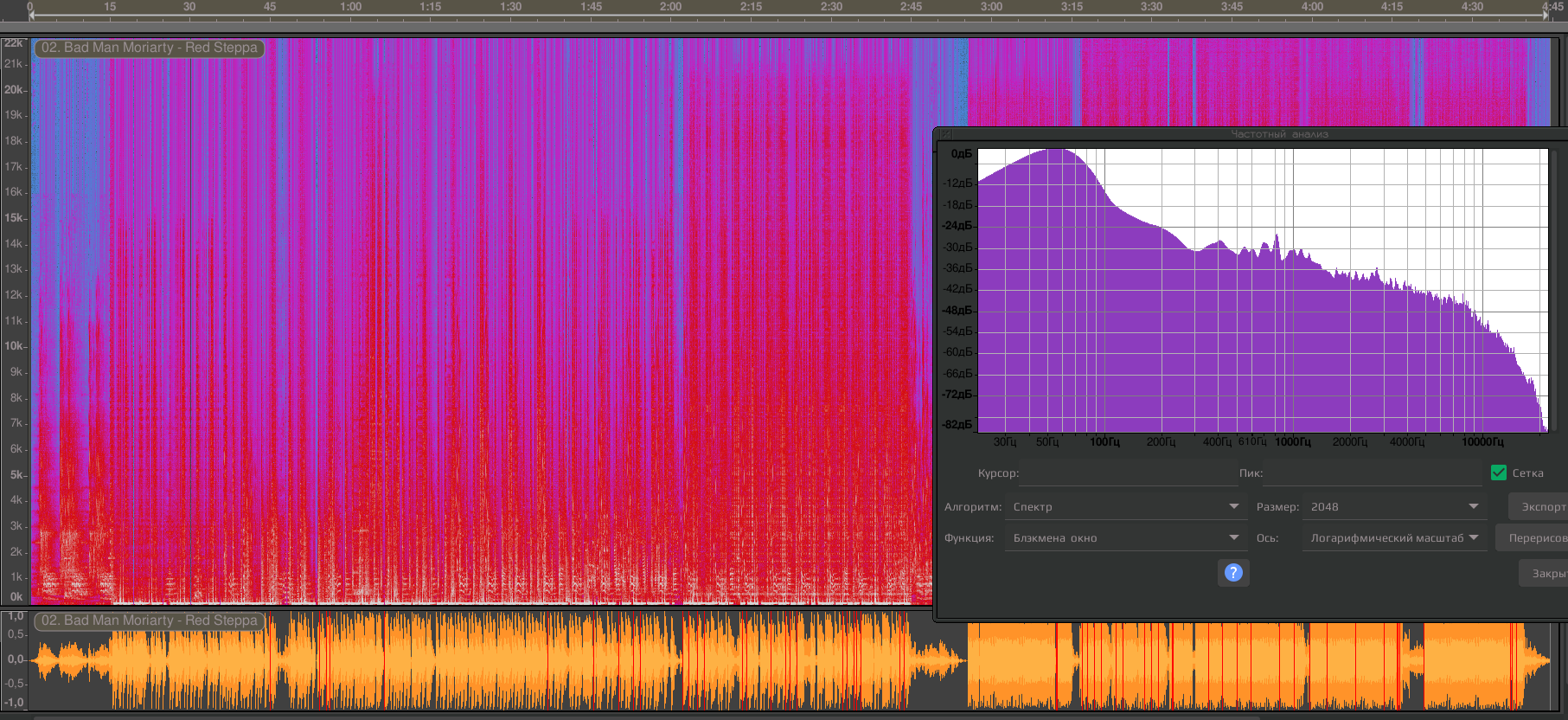The image size is (1568, 720).
Task: Click the 0дБ level axis label
Action: [962, 154]
